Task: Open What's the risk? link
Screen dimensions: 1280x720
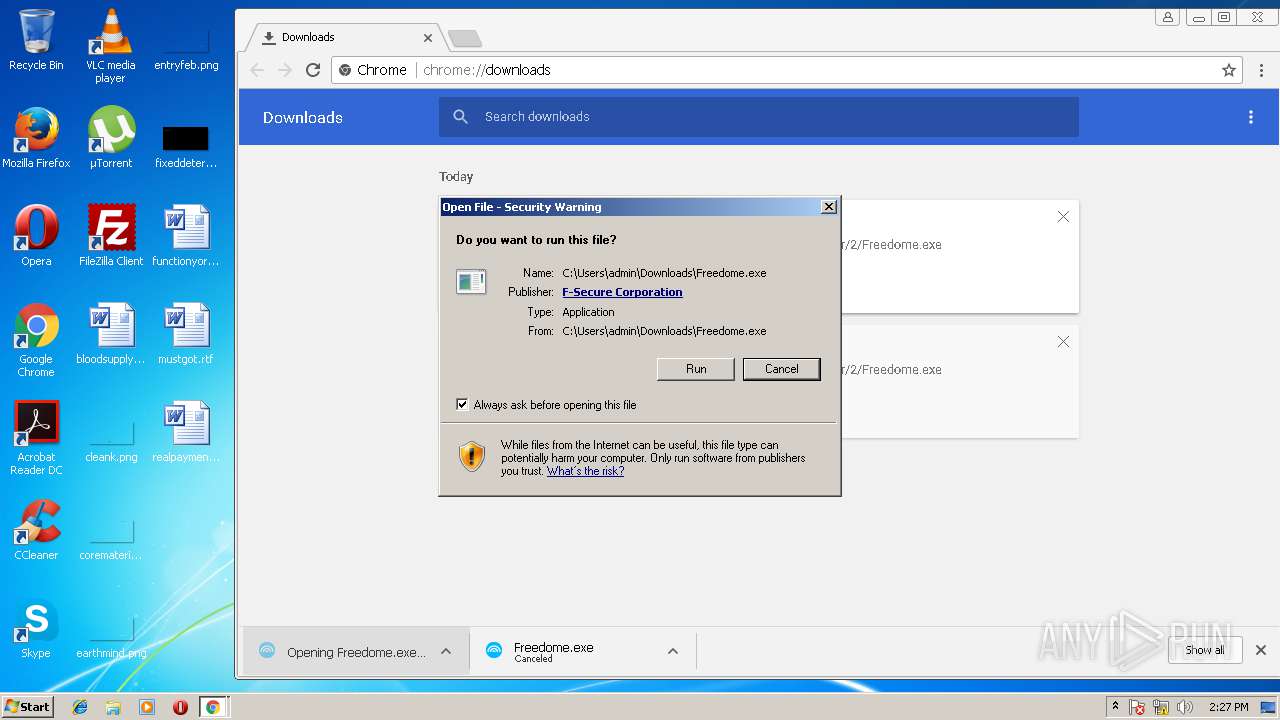Action: [585, 471]
